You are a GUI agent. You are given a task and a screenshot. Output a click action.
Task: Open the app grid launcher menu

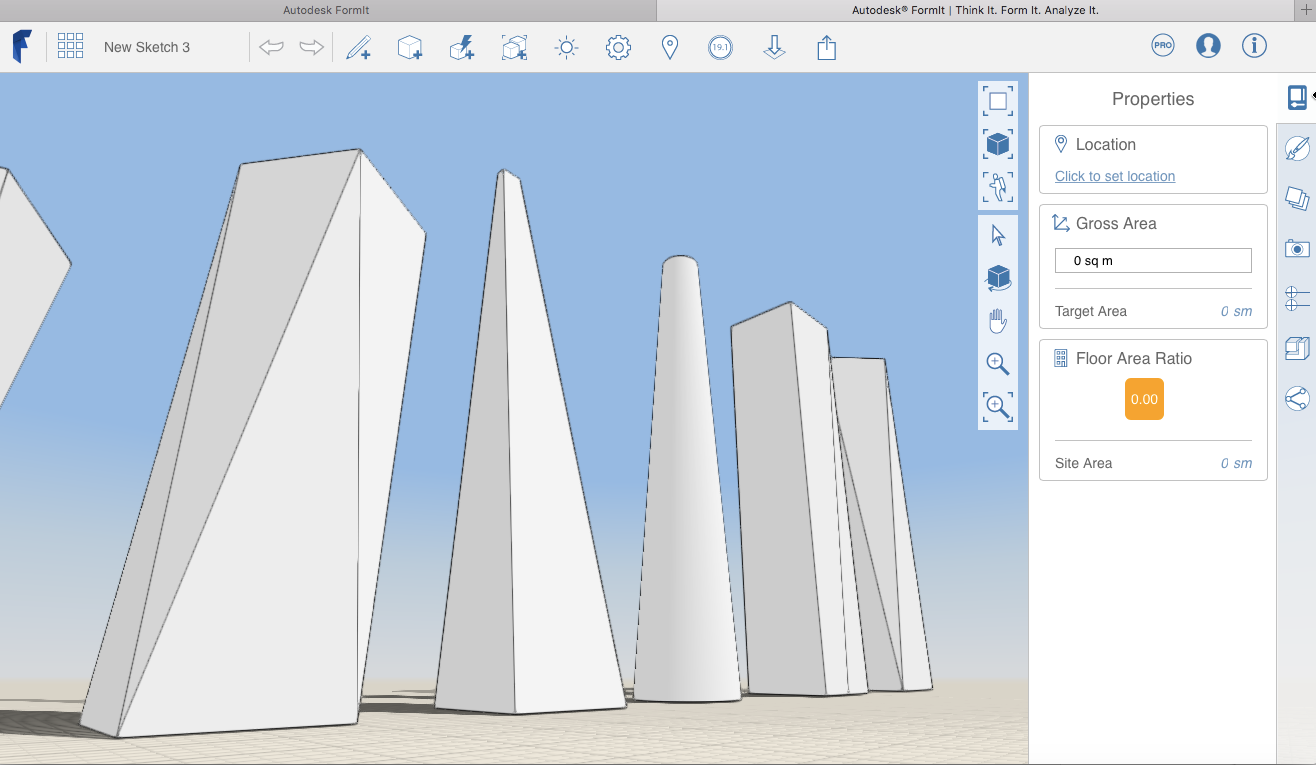click(70, 46)
